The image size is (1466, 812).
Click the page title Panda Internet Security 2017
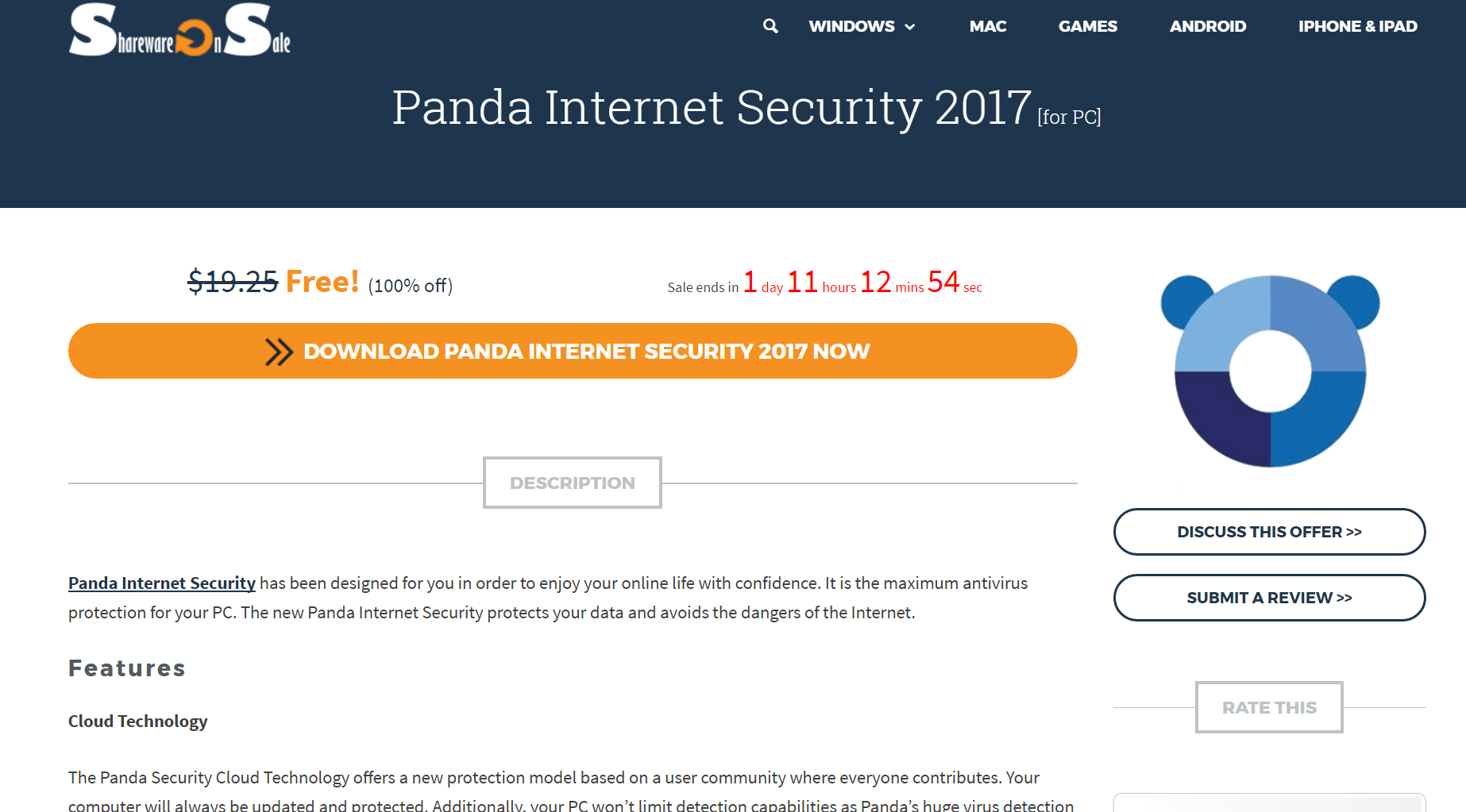coord(711,107)
